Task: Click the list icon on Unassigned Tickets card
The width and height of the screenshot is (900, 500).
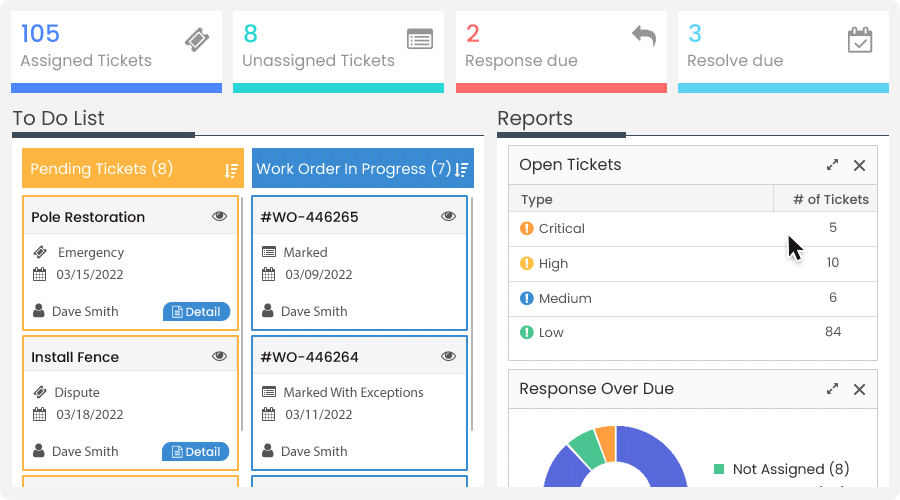Action: [420, 40]
